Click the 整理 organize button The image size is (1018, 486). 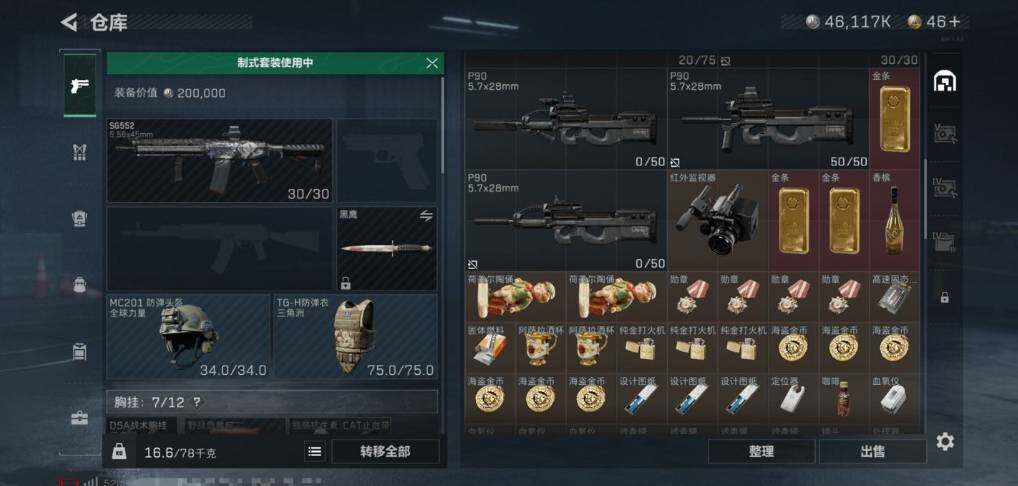[x=761, y=452]
